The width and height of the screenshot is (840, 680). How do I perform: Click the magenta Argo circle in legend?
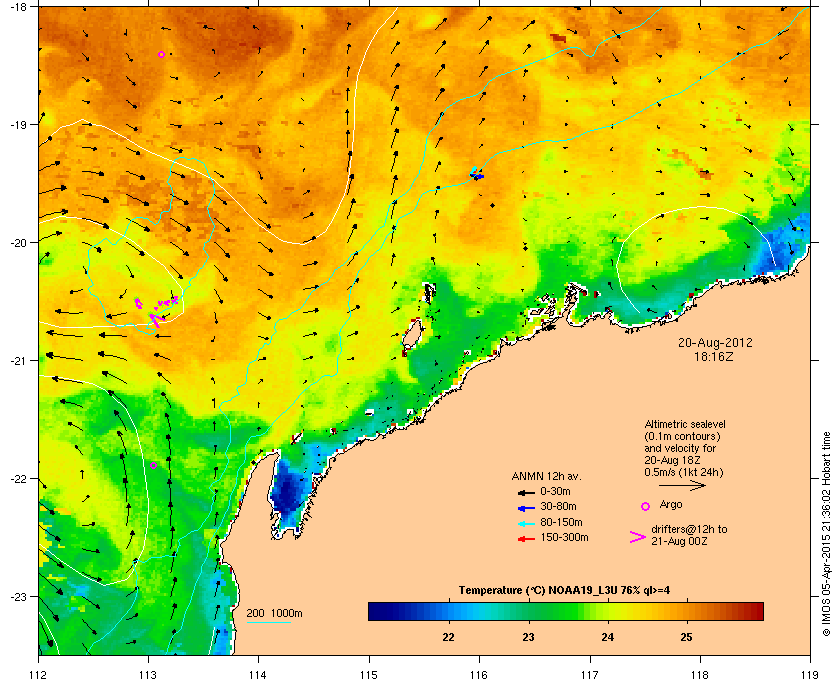[646, 506]
